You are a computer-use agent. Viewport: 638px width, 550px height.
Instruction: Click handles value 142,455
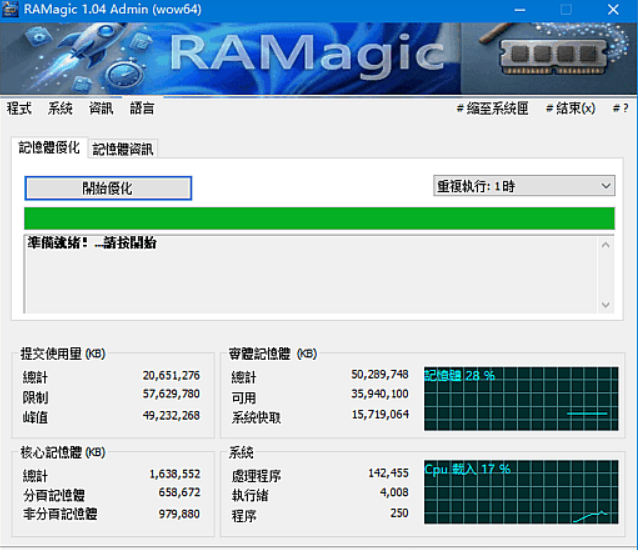[x=388, y=473]
